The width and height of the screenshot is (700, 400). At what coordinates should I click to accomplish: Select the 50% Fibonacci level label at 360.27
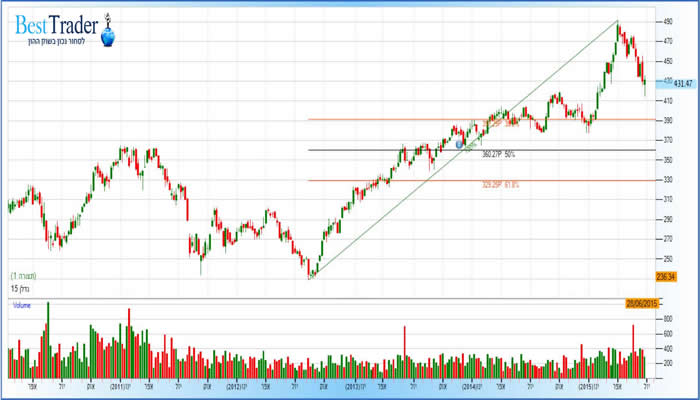coord(497,155)
